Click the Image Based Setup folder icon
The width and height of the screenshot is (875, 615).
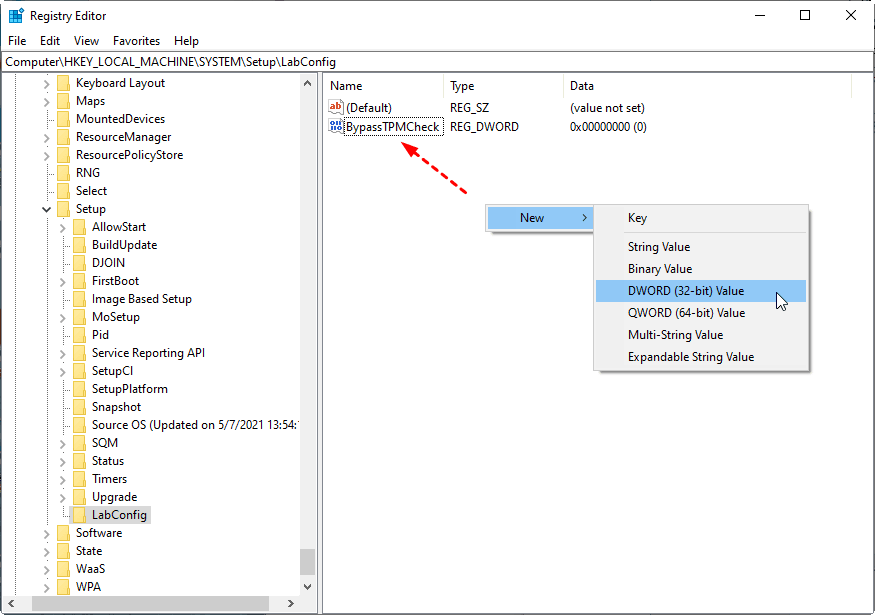80,299
